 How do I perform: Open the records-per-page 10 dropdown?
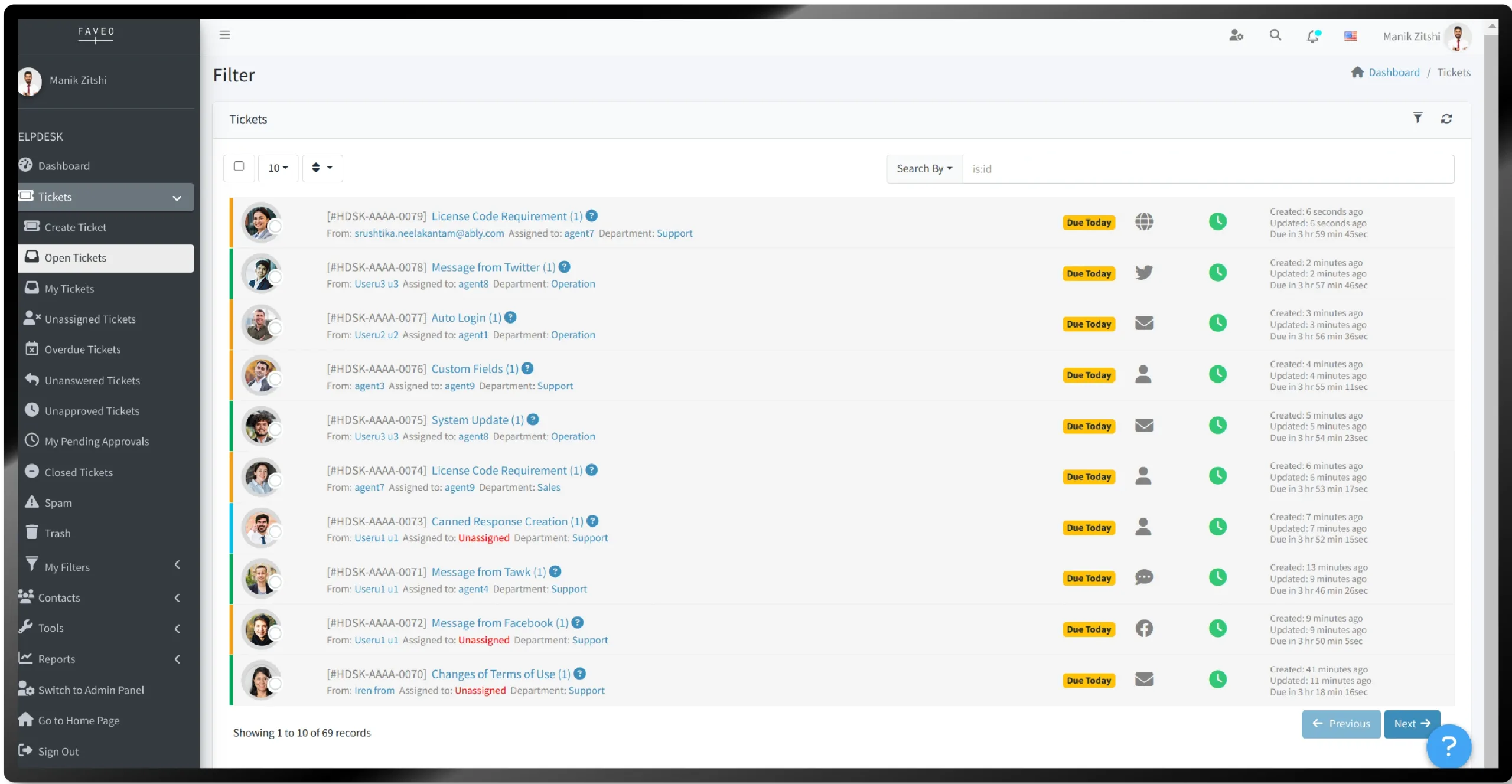277,168
